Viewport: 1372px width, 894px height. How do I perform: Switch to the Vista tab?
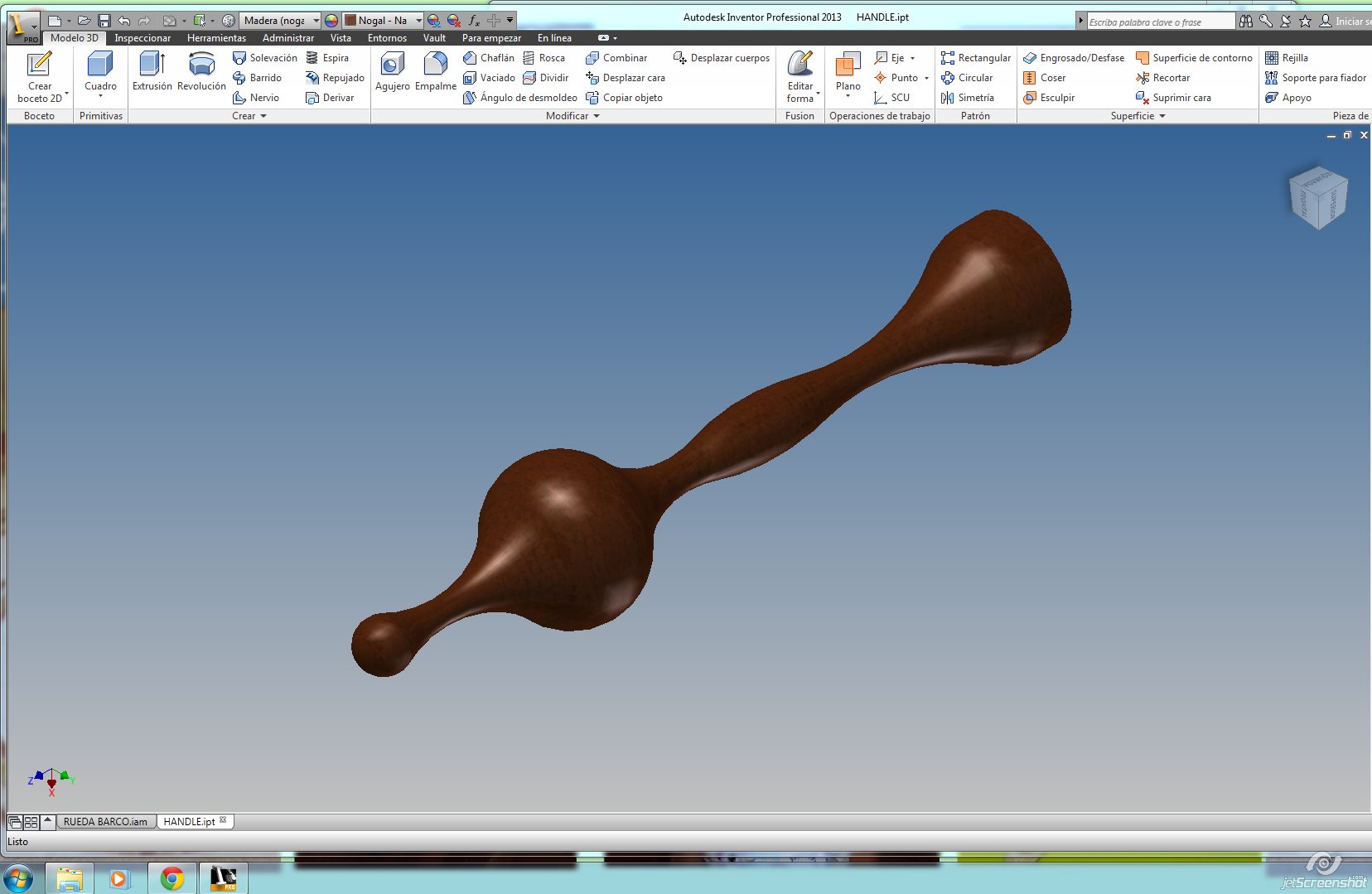341,38
